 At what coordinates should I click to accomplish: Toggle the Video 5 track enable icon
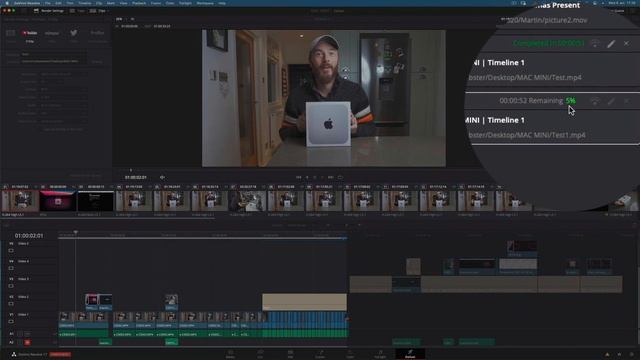pyautogui.click(x=11, y=251)
